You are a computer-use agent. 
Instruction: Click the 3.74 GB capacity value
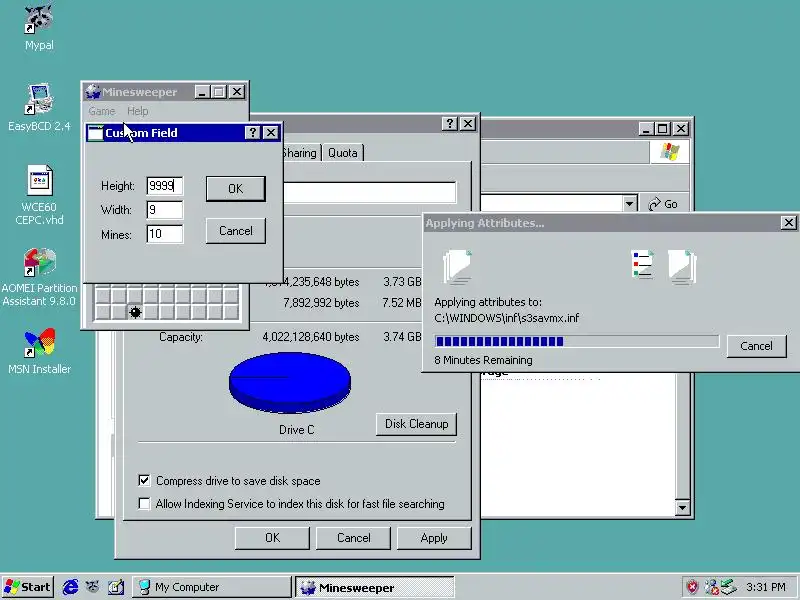(x=402, y=337)
